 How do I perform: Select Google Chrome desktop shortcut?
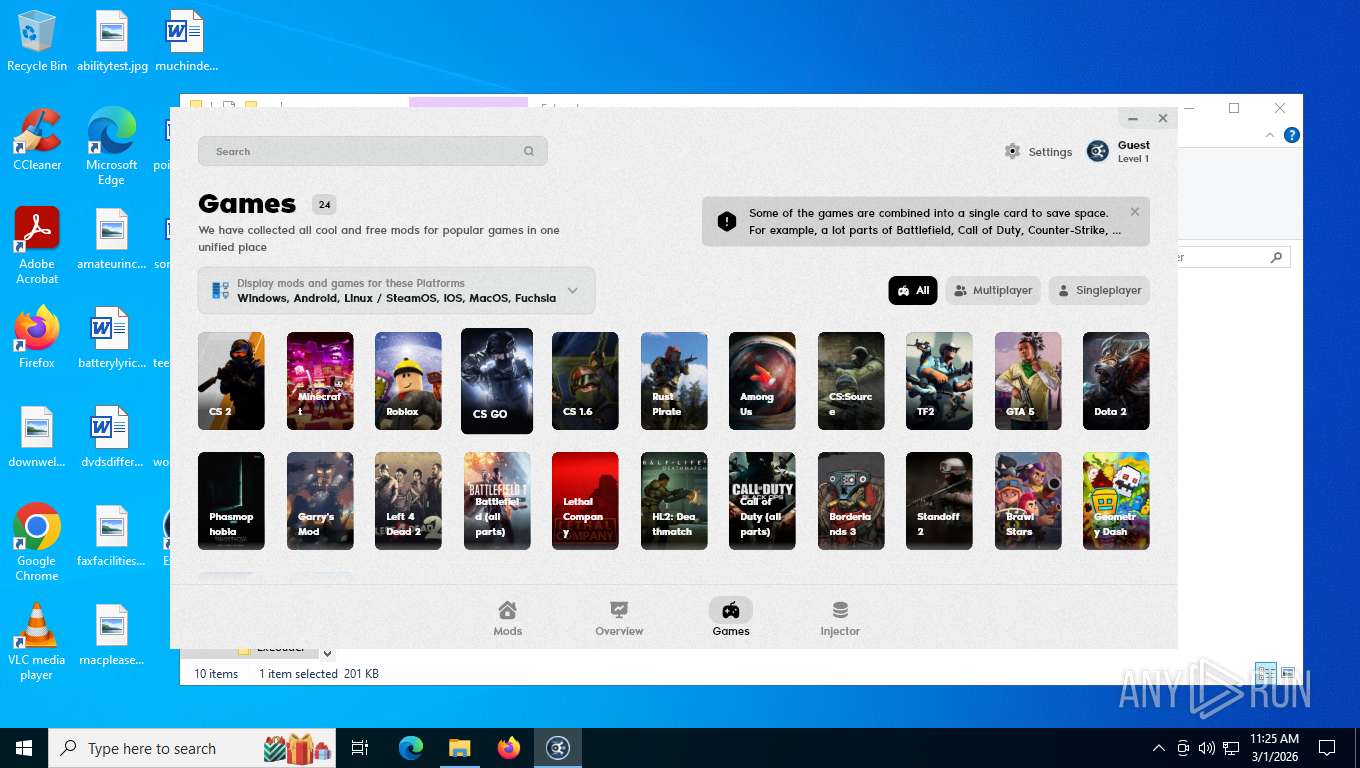[x=37, y=542]
